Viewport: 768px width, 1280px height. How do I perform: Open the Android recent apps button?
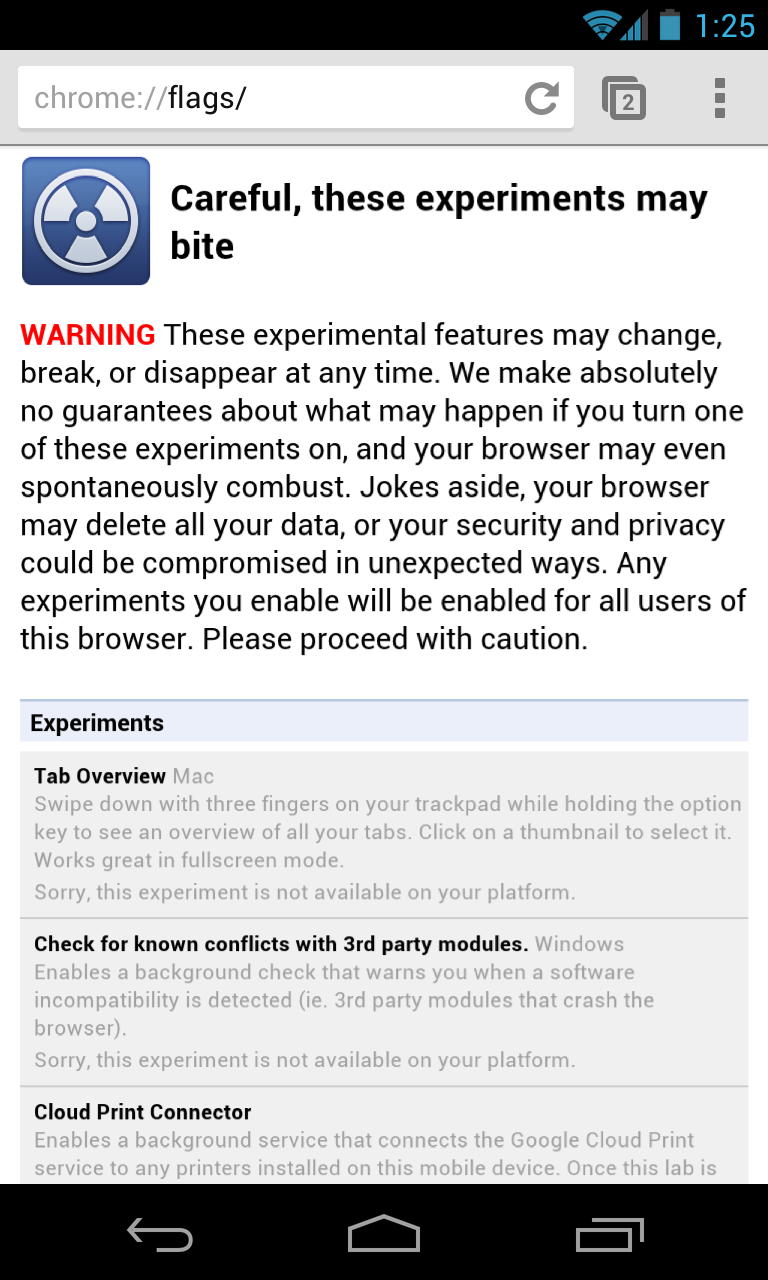[610, 1233]
